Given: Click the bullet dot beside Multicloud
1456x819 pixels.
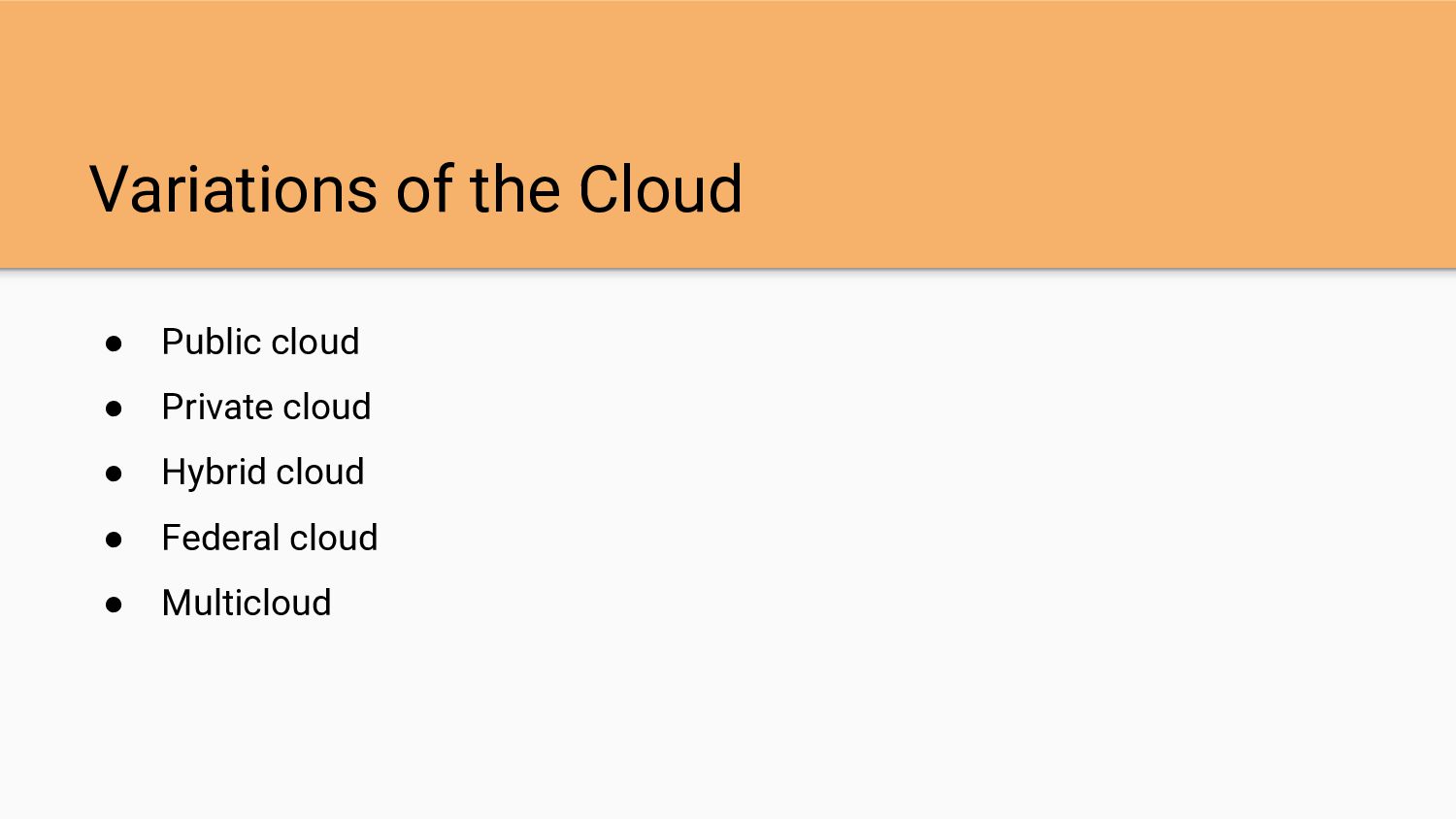Looking at the screenshot, I should pyautogui.click(x=114, y=605).
